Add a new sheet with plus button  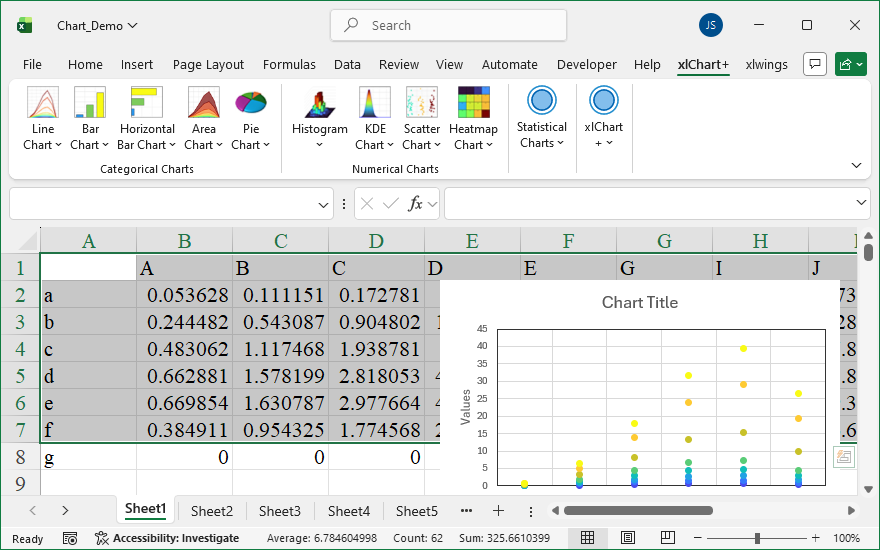pyautogui.click(x=498, y=511)
